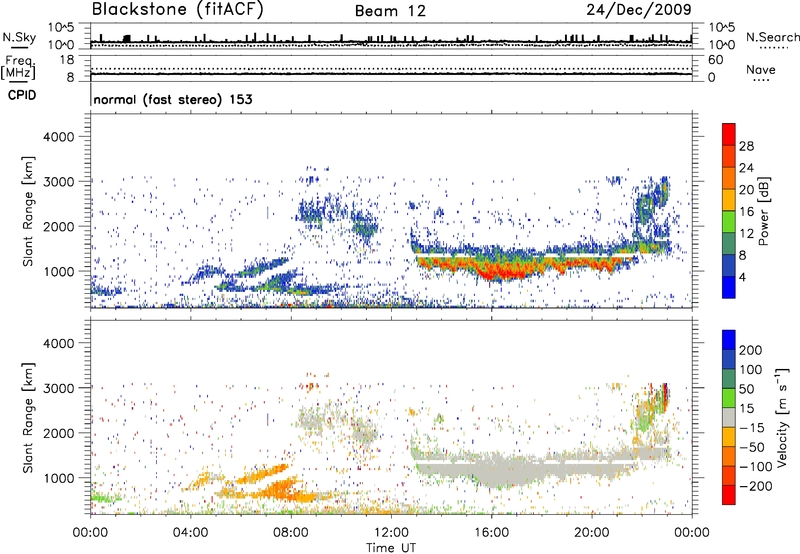Screen dimensions: 800x554
Task: Click the '−50' label on Velocity colorbar
Action: (x=752, y=448)
